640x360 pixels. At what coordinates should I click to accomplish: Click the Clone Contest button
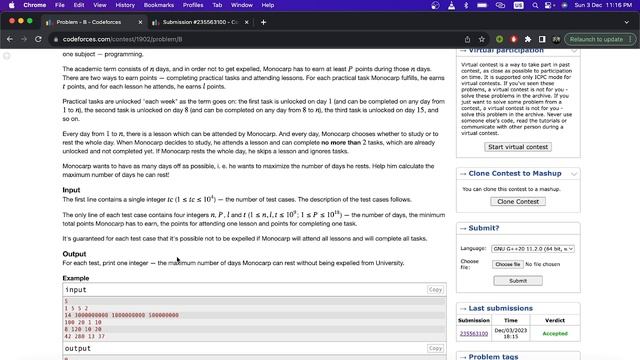[x=518, y=202]
